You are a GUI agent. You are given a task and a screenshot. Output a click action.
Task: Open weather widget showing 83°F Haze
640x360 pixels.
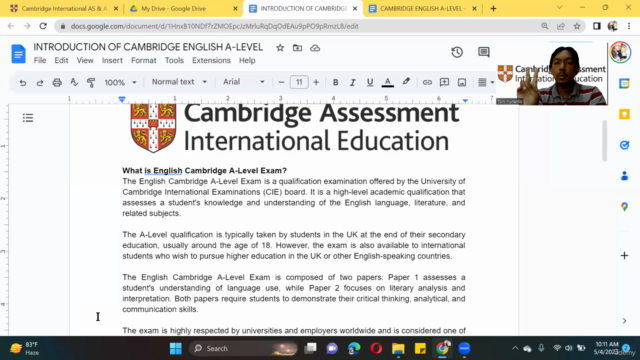[x=25, y=348]
